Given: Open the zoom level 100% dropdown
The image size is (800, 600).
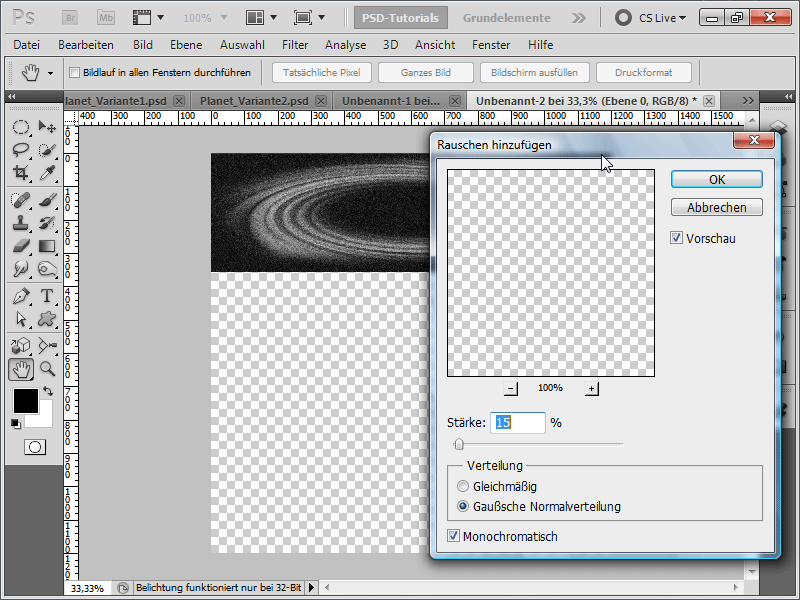Looking at the screenshot, I should [x=223, y=18].
